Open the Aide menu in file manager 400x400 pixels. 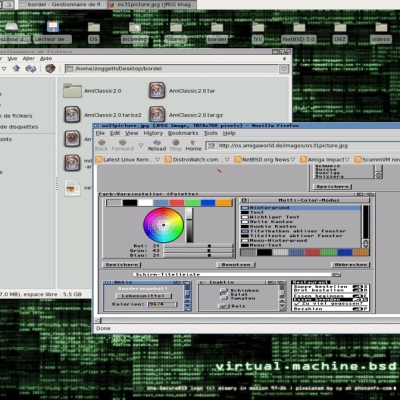(x=46, y=58)
